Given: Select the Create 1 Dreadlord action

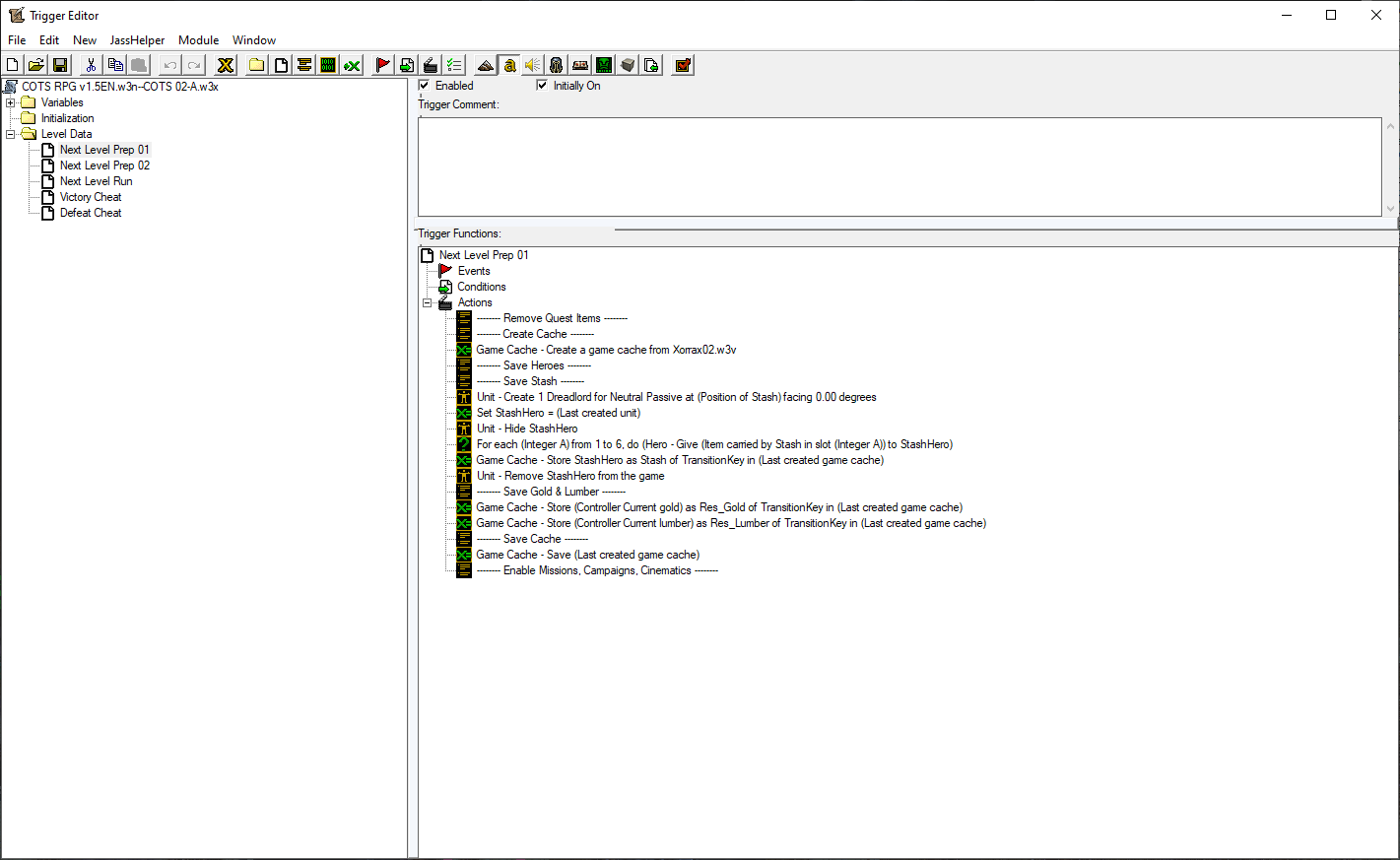Looking at the screenshot, I should point(676,397).
